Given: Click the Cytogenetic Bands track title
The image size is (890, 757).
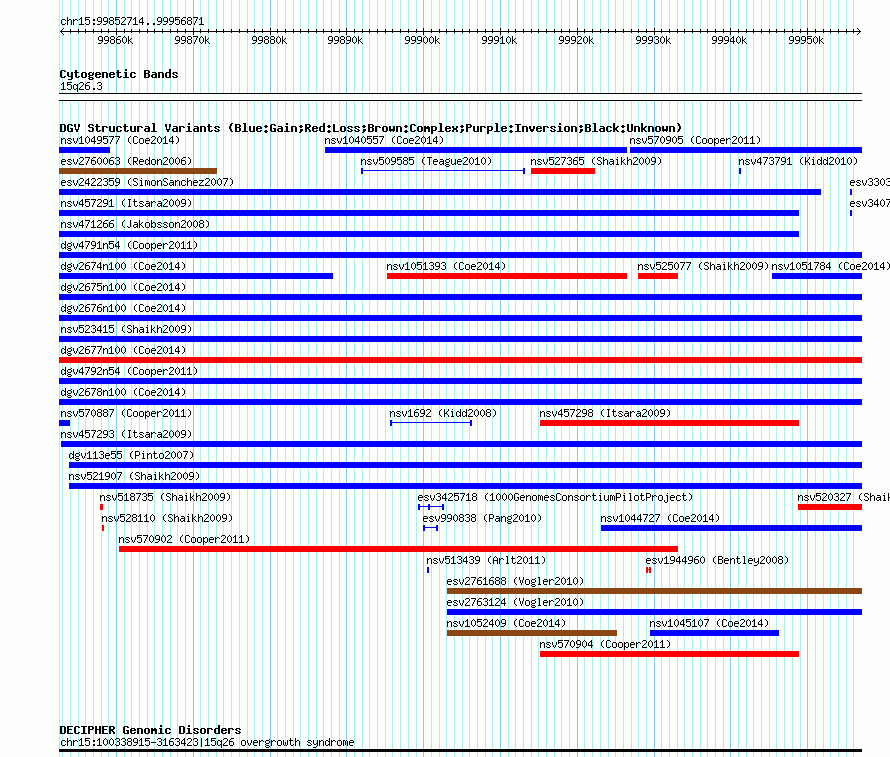Looking at the screenshot, I should [119, 74].
